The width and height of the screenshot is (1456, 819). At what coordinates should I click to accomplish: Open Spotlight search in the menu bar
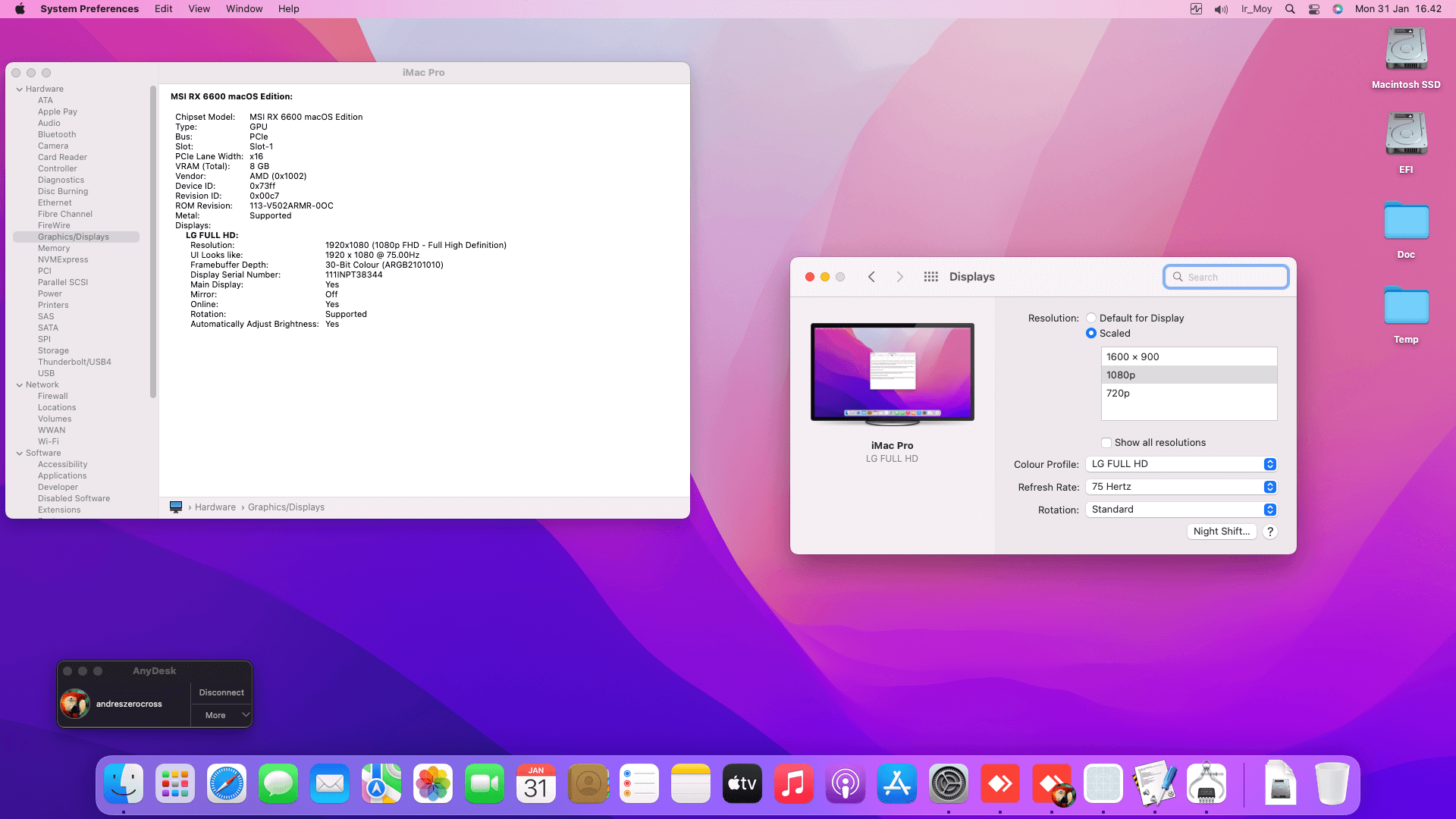pos(1290,9)
